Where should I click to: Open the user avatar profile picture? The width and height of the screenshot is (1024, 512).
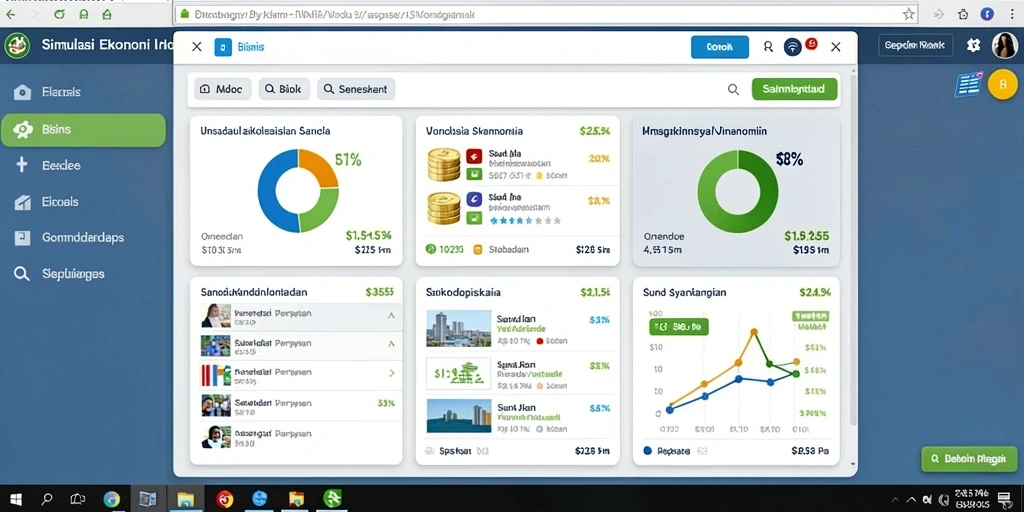click(x=1004, y=46)
